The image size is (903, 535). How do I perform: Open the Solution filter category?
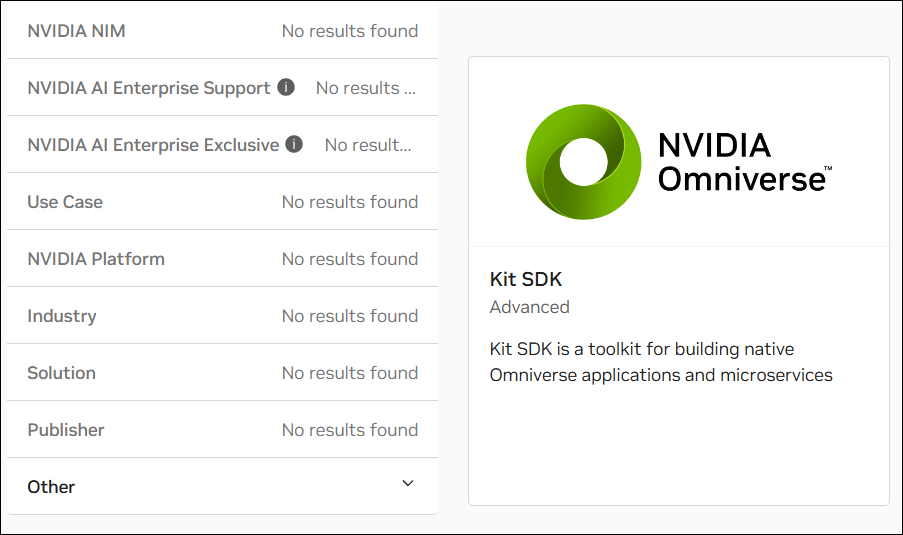pos(222,373)
